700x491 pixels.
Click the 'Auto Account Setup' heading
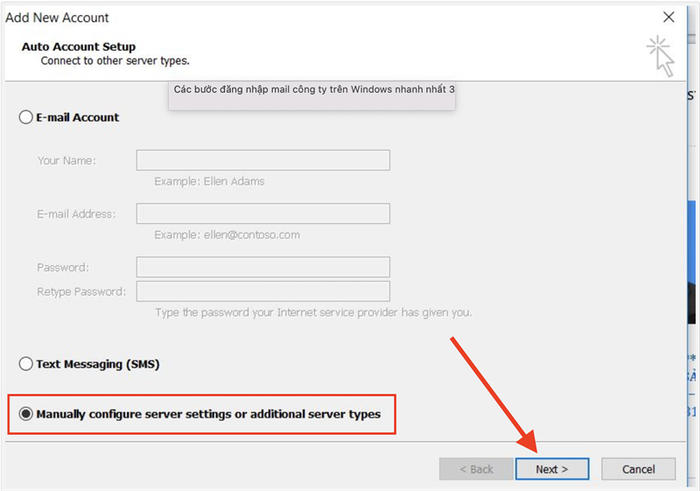[x=79, y=46]
